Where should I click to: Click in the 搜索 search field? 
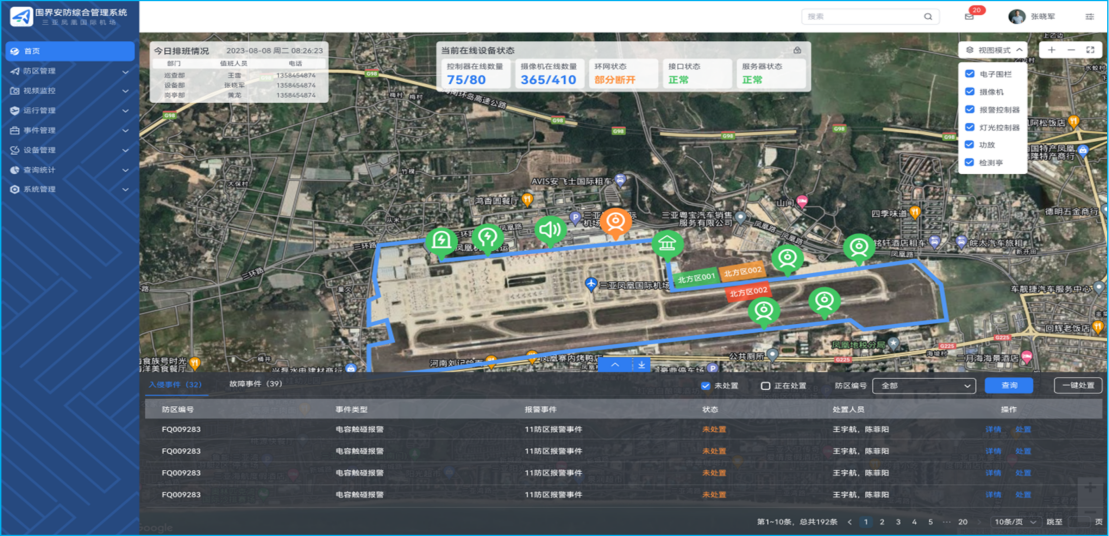862,17
